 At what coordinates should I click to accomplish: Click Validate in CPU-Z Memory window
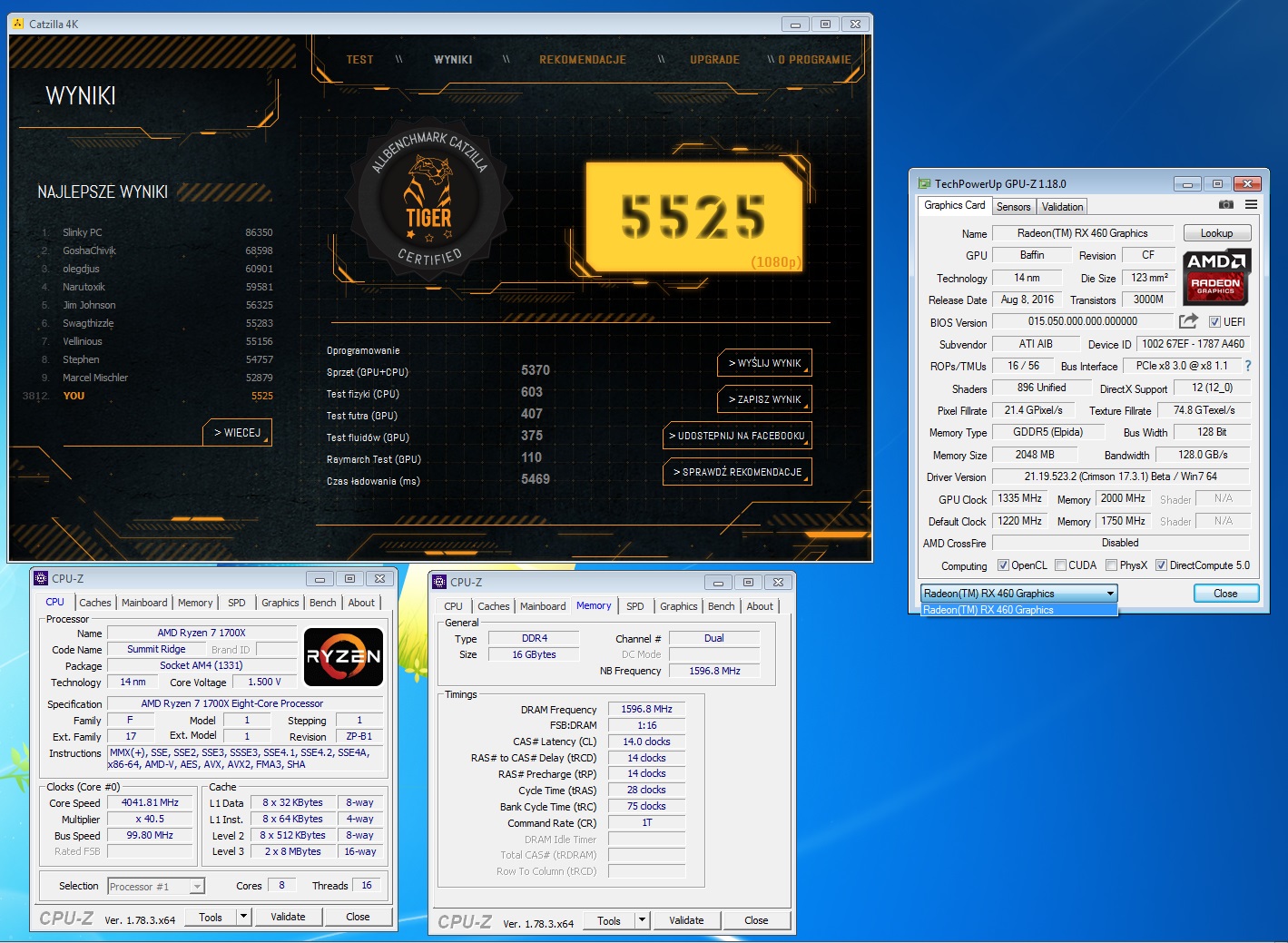pyautogui.click(x=686, y=920)
